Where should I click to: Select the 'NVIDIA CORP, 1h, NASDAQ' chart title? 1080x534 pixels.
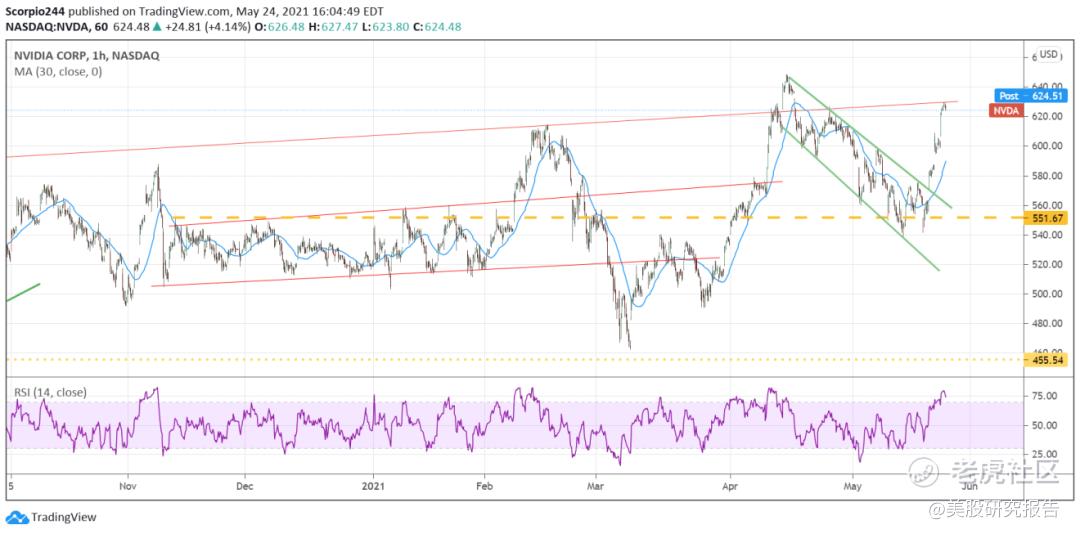click(87, 57)
